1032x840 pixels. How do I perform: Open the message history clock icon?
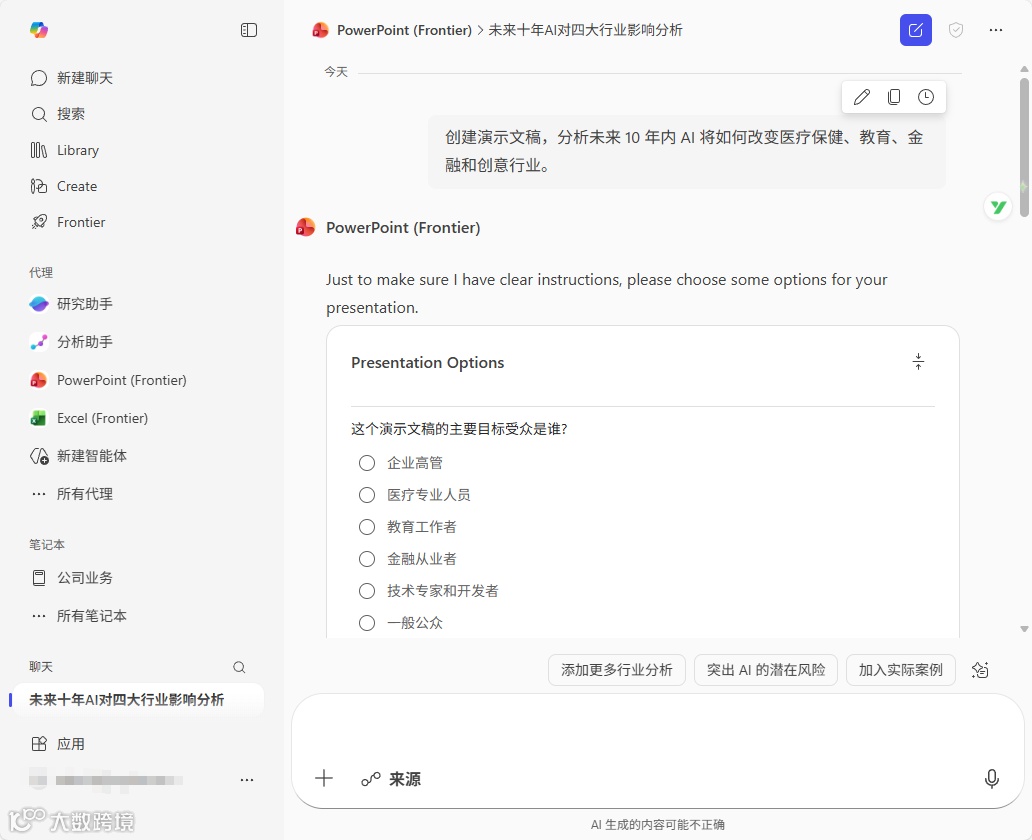pos(926,97)
